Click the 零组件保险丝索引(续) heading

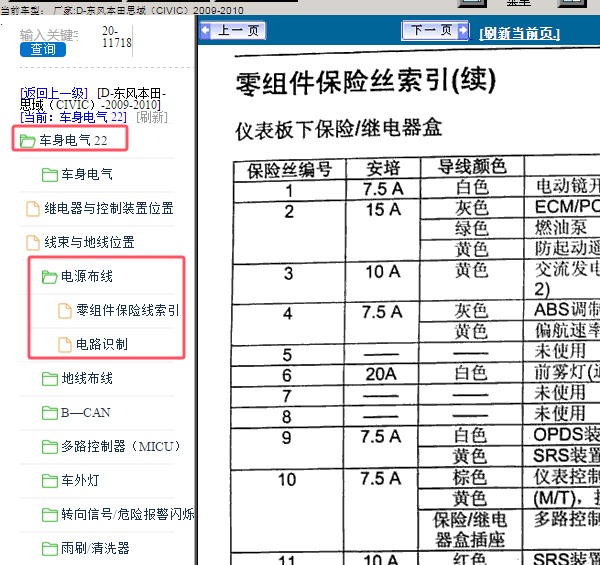coord(366,81)
